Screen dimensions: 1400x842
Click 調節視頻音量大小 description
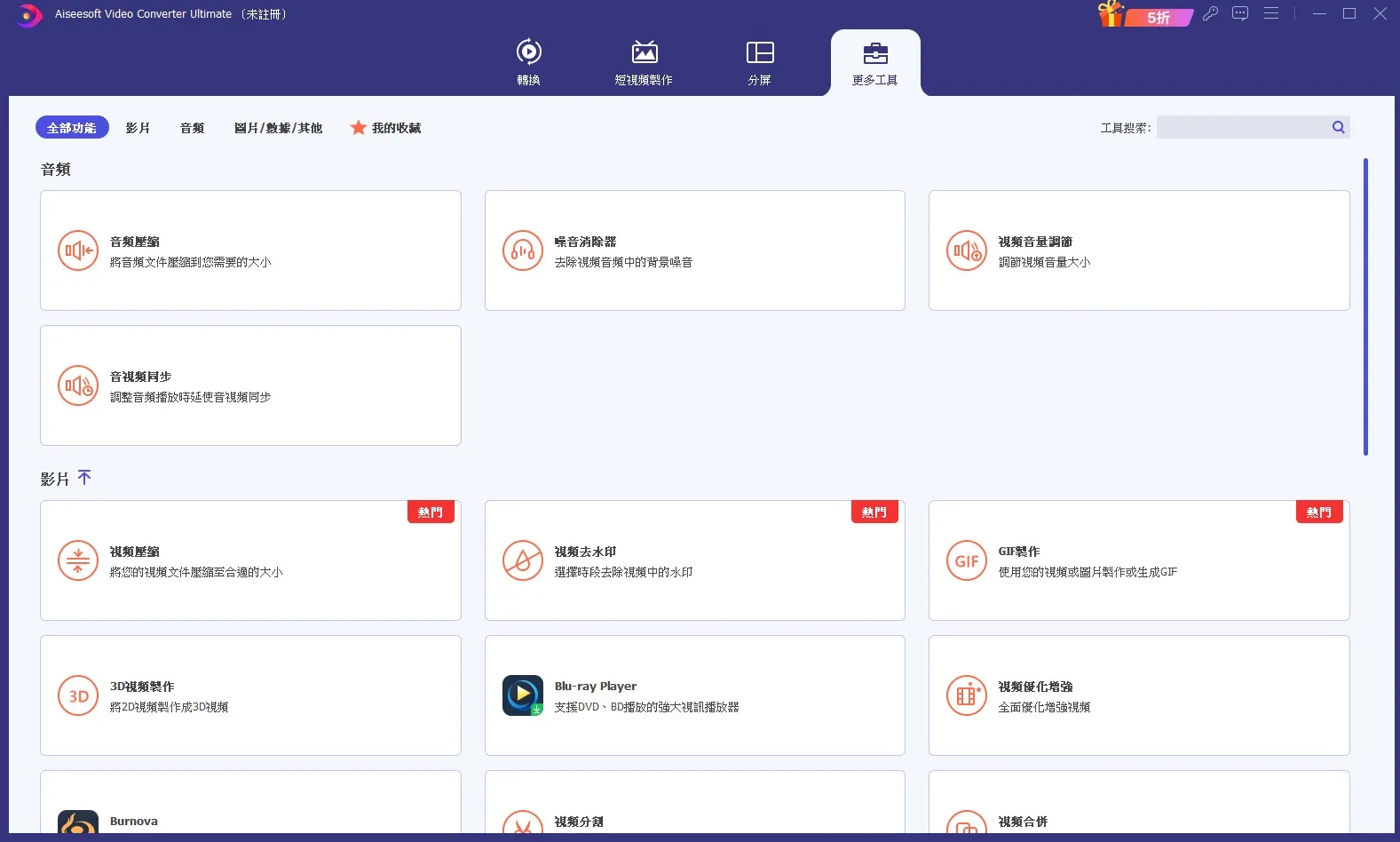1044,262
